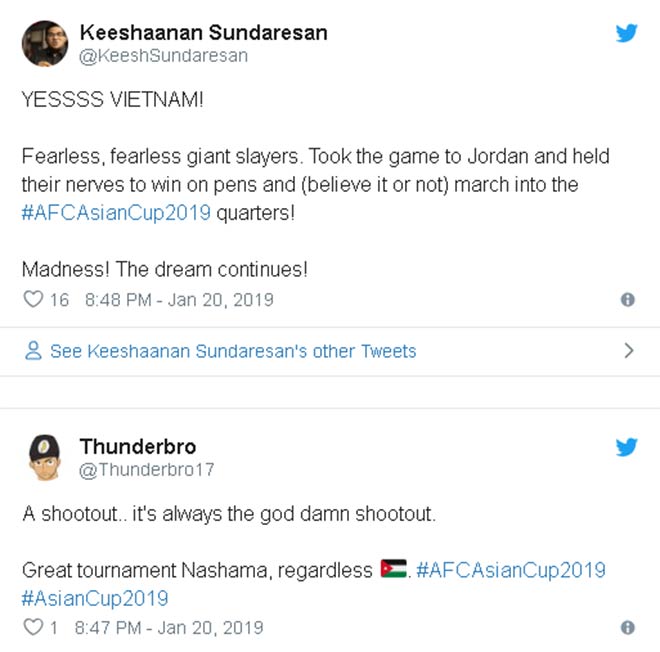Image resolution: width=660 pixels, height=652 pixels.
Task: Like Keeshaanan Sundaresan's tweet with heart icon
Action: point(33,299)
